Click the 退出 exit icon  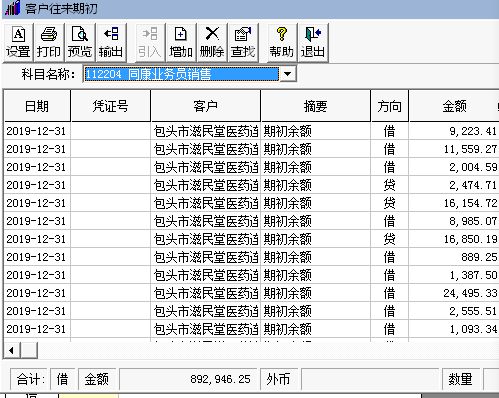tap(313, 43)
